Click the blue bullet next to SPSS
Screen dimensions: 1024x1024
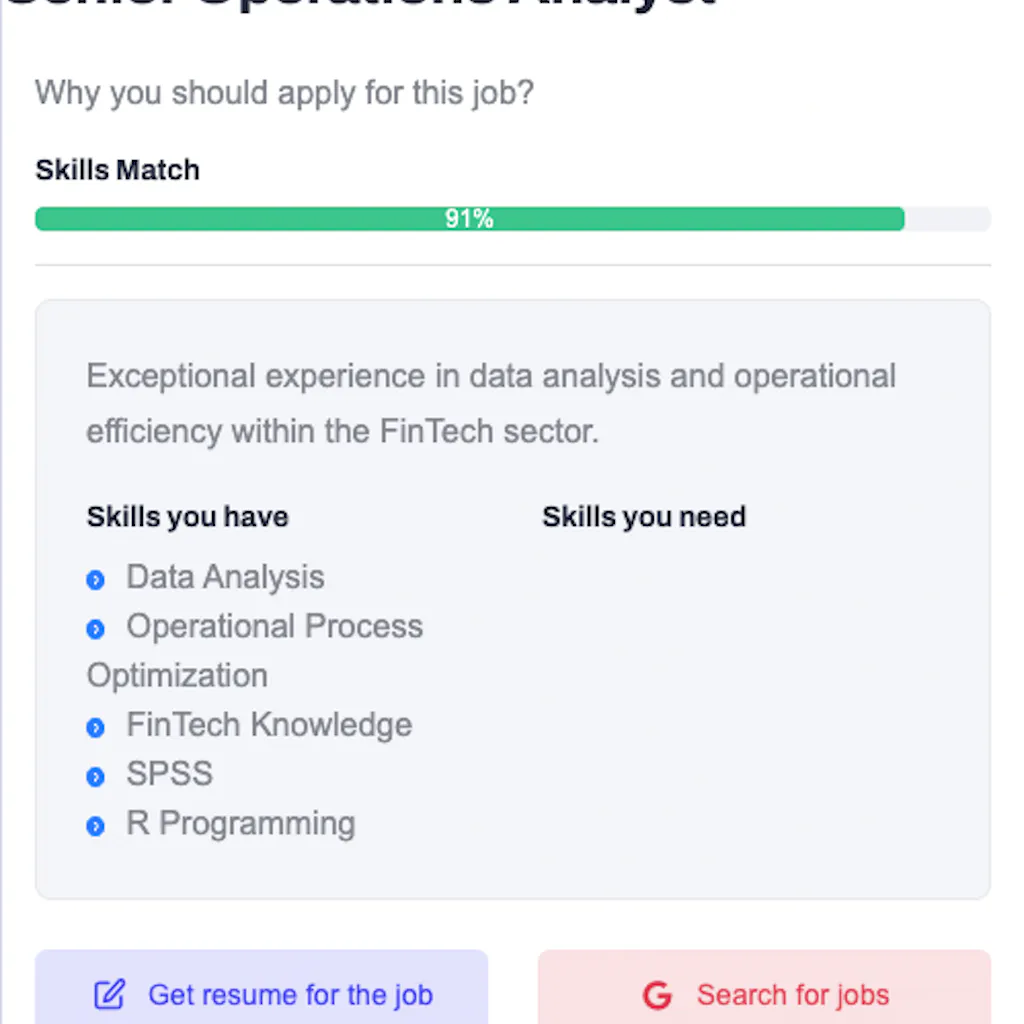coord(96,777)
